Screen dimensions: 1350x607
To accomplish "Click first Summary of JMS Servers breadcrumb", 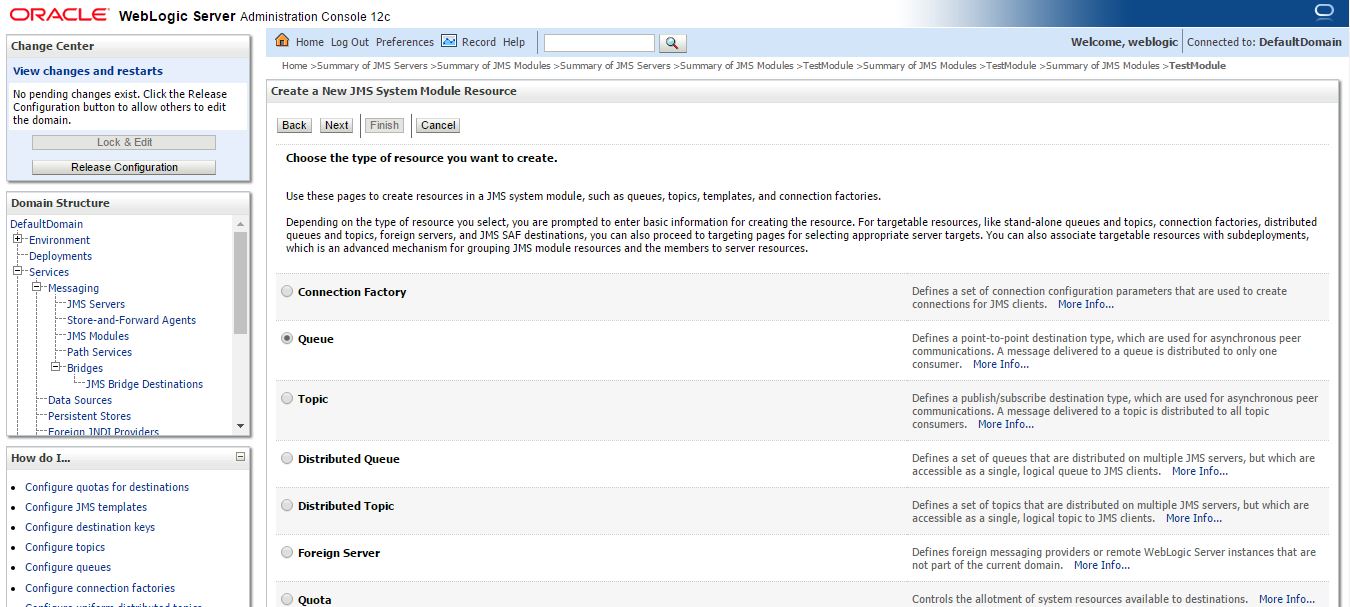I will click(x=374, y=66).
